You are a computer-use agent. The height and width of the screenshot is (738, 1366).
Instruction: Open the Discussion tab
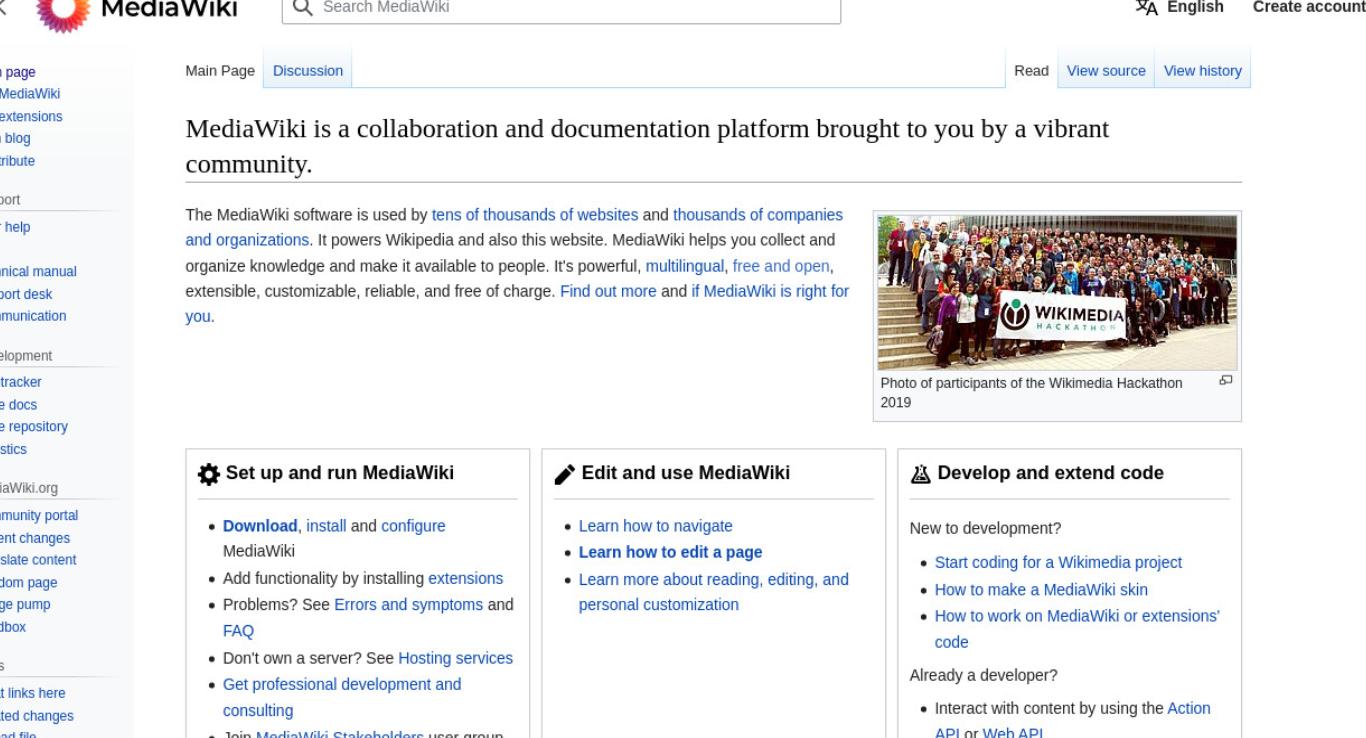click(x=308, y=71)
